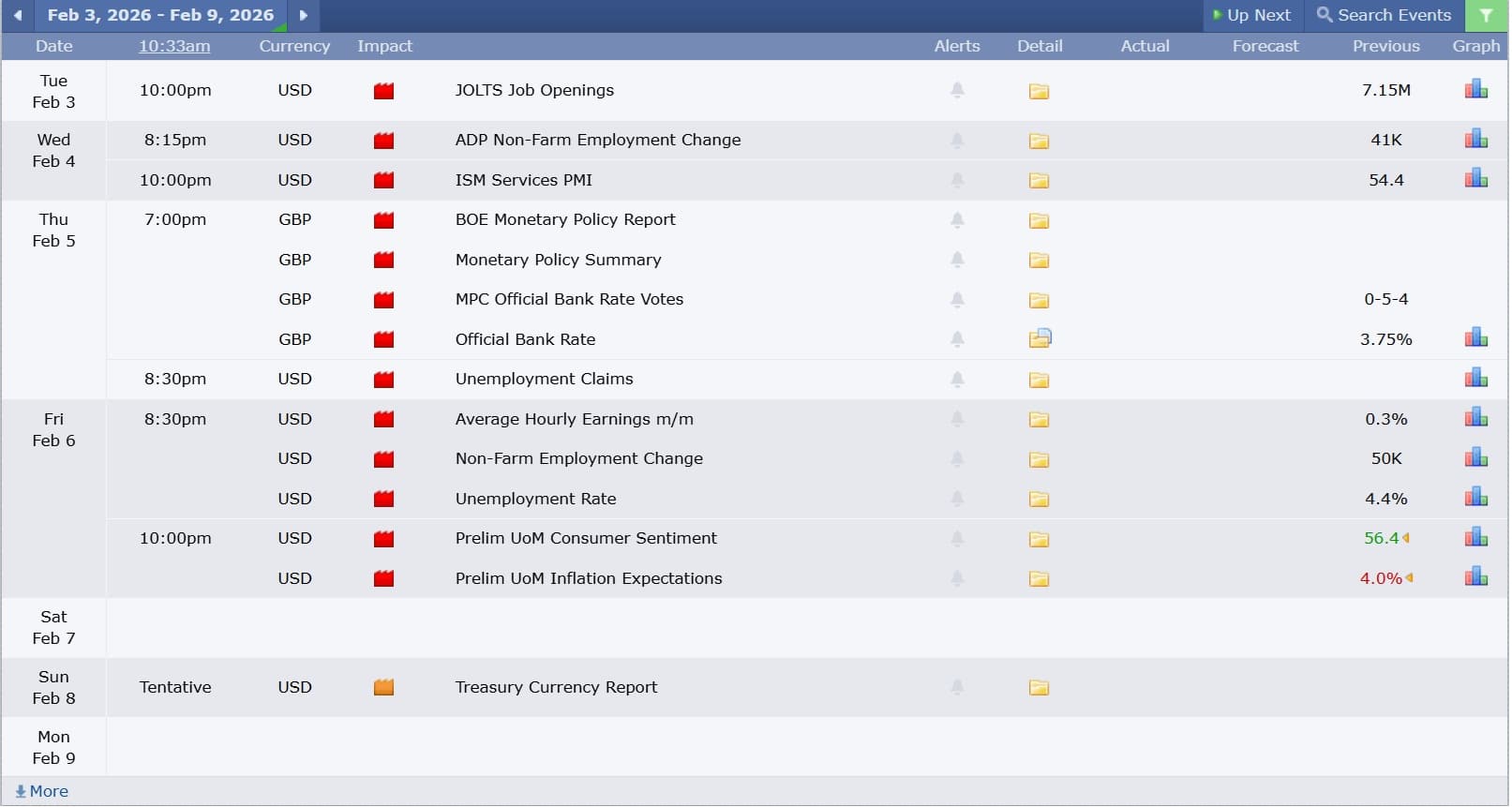1512x807 pixels.
Task: Enable alert bell for BOE Monetary Policy Report
Action: 959,220
